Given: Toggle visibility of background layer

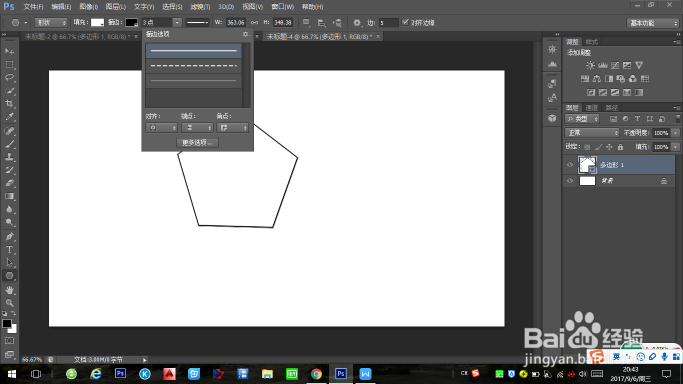Looking at the screenshot, I should (570, 181).
